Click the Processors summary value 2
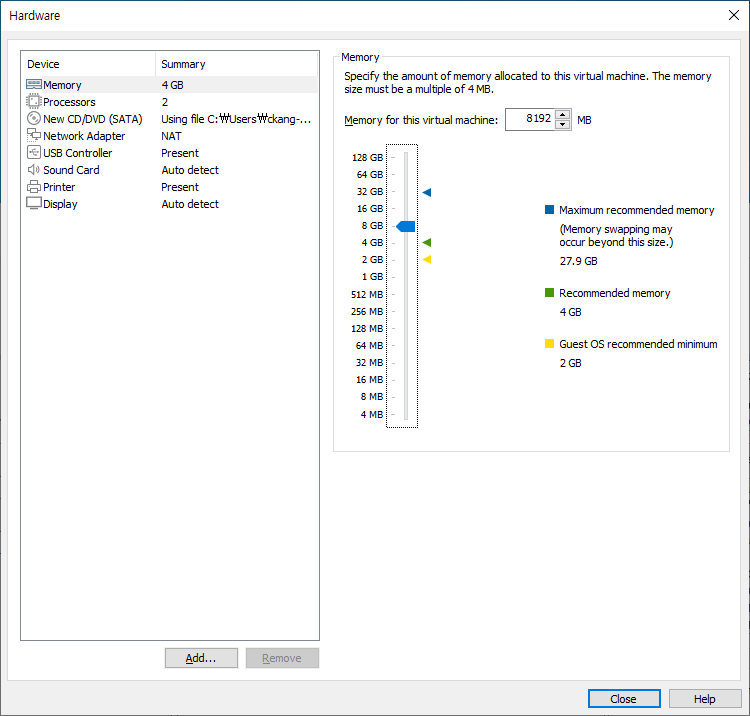The image size is (750, 716). pos(165,102)
